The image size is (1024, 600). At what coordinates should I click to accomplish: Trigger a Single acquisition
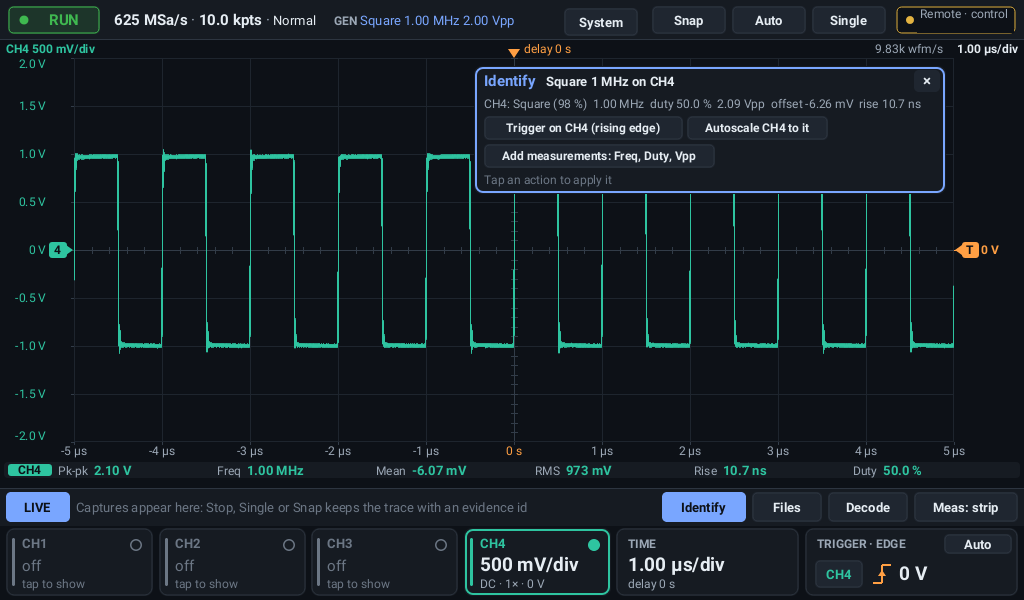[848, 21]
